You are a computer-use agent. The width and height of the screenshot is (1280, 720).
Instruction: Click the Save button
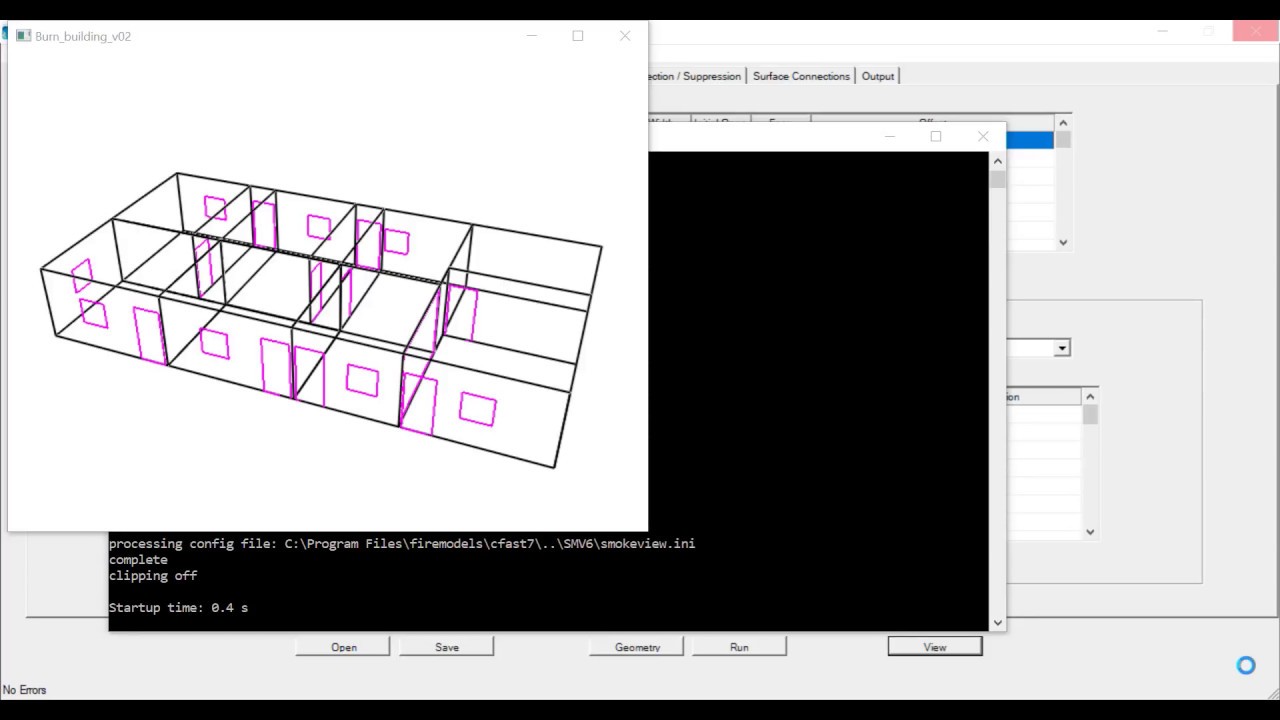click(447, 647)
